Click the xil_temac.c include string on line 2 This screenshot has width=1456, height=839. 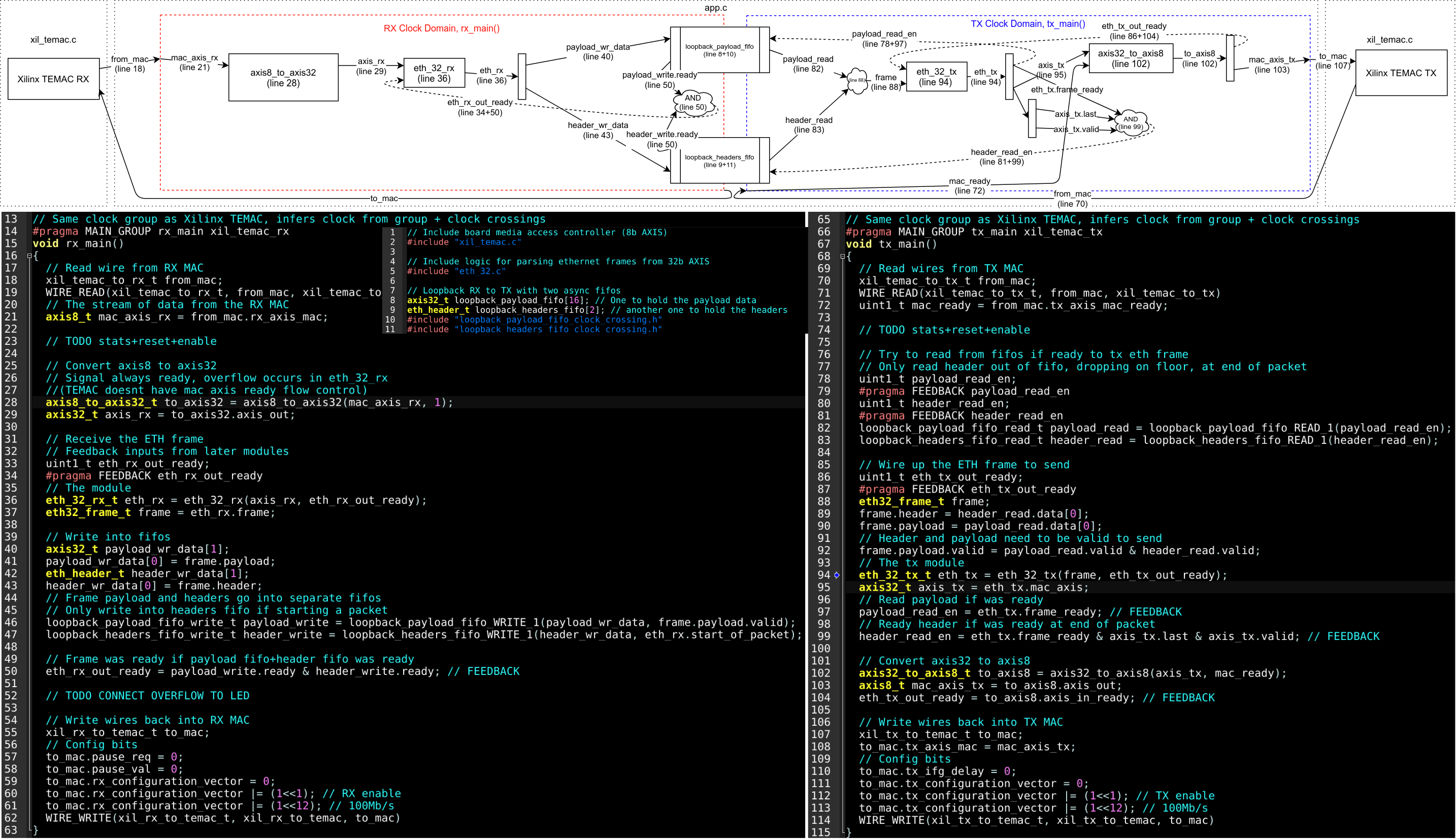[x=487, y=242]
